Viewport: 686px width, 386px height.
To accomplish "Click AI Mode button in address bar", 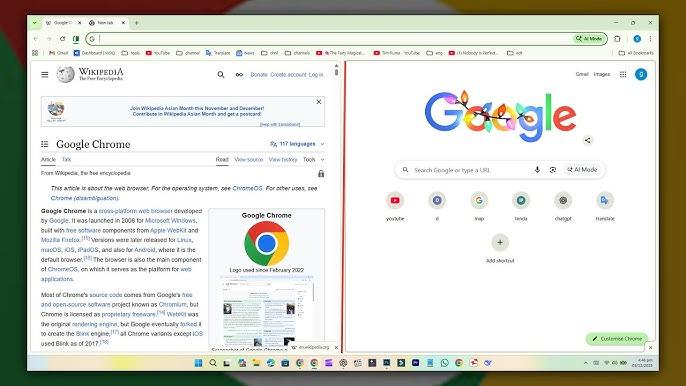I will pos(589,39).
